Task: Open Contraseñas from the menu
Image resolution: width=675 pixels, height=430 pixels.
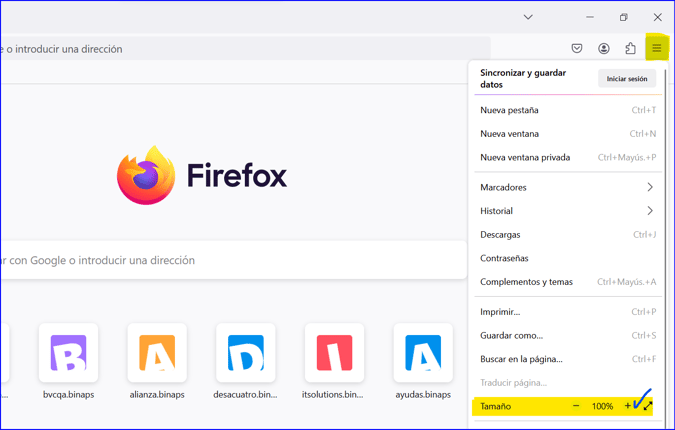Action: (x=568, y=258)
